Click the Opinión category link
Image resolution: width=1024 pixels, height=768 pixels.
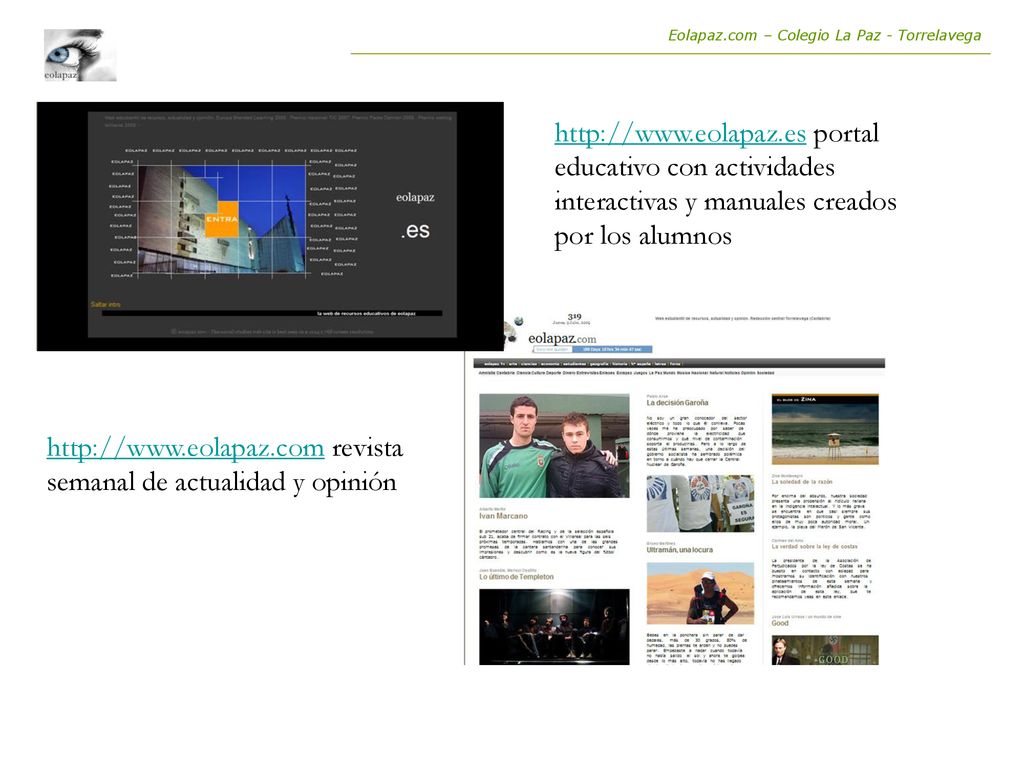(x=748, y=373)
